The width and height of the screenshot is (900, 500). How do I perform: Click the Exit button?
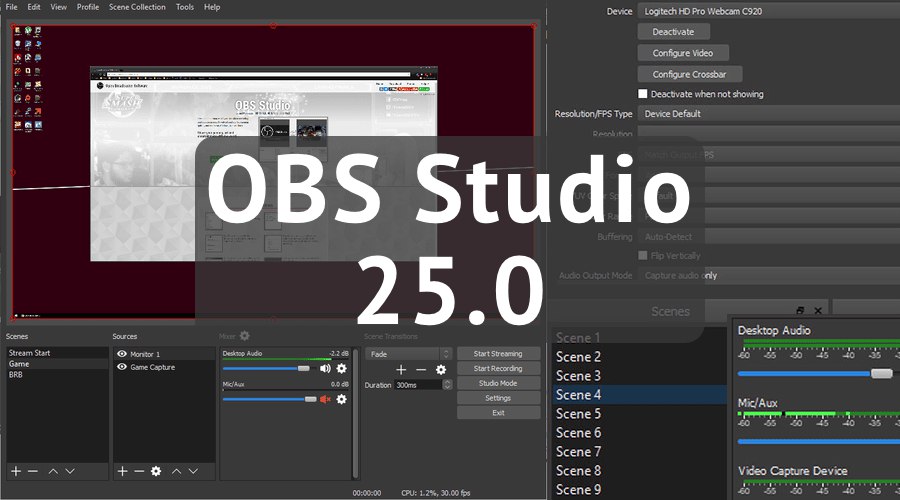coord(498,413)
